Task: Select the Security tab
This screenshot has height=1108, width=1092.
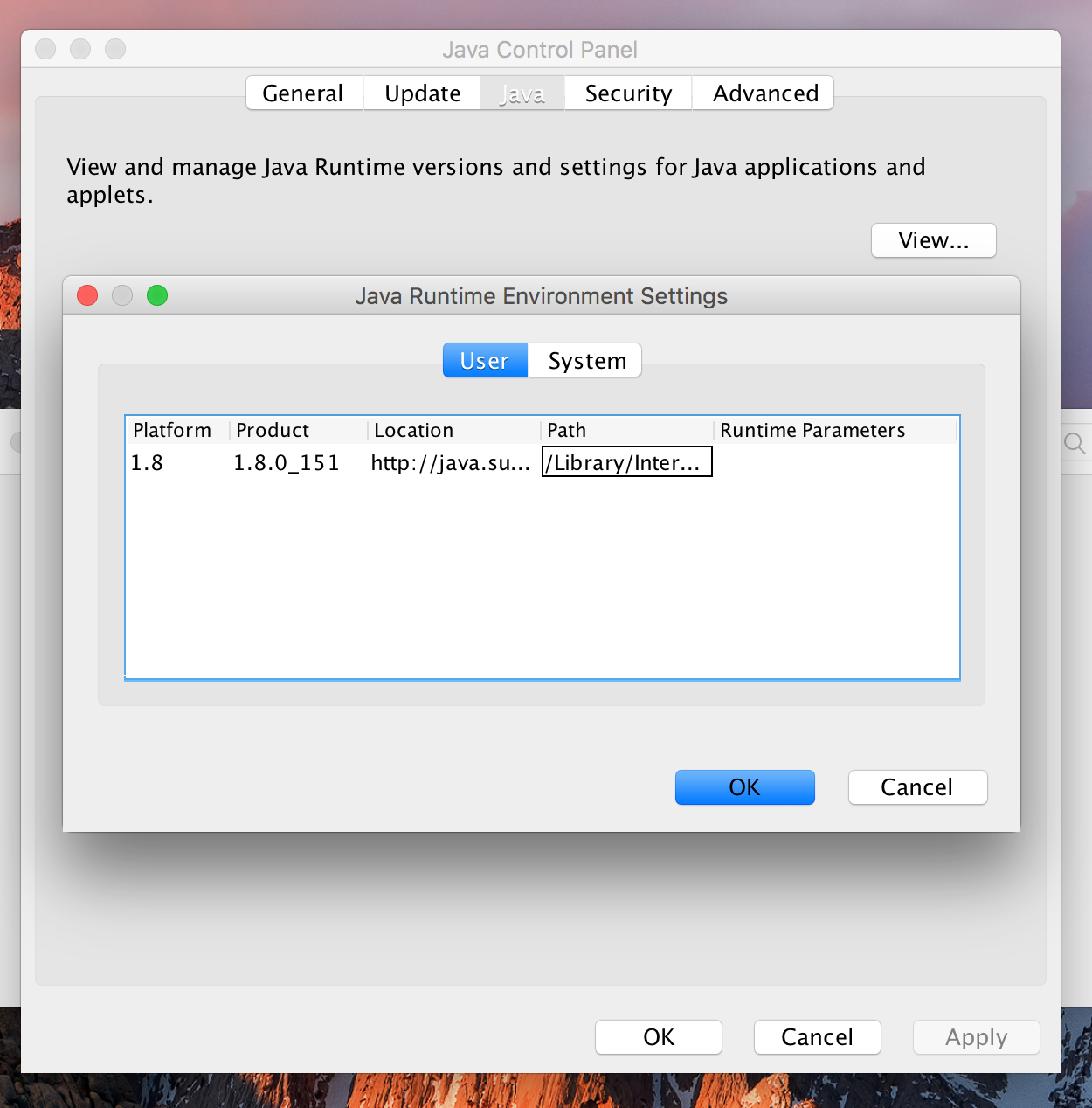Action: 628,93
